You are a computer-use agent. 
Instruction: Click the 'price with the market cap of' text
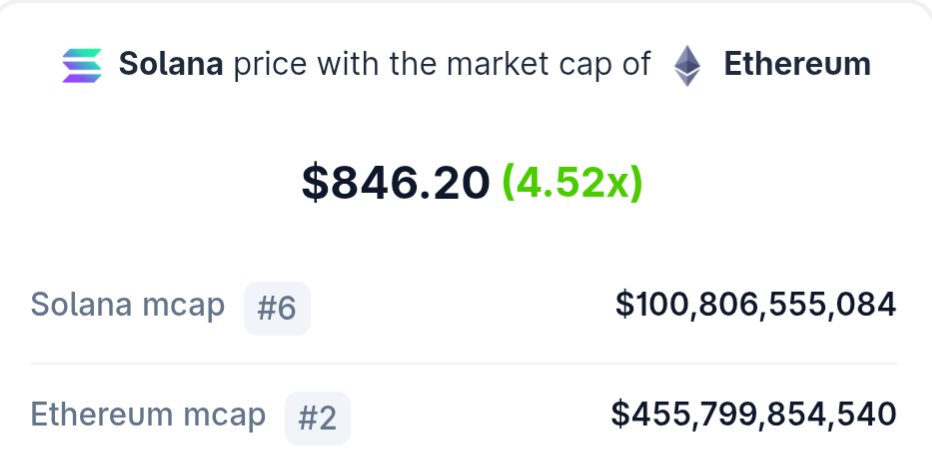coord(442,64)
